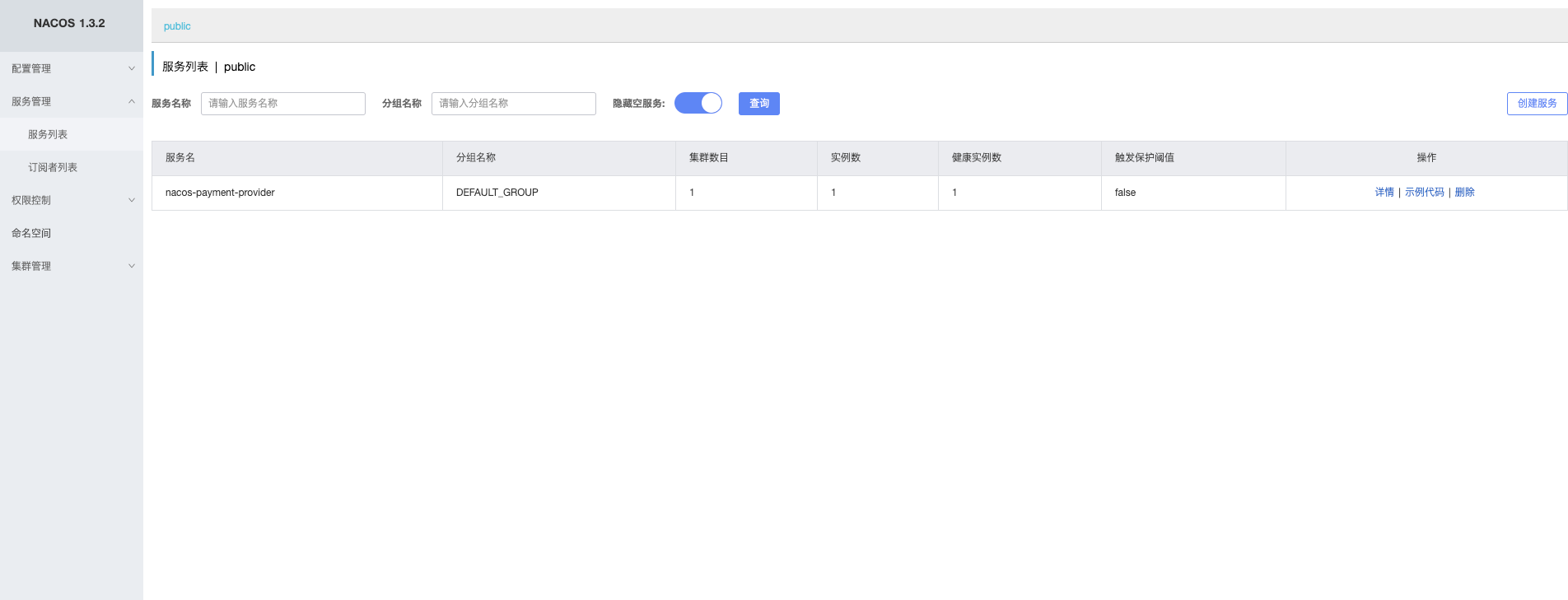Image resolution: width=1568 pixels, height=600 pixels.
Task: Click the 创建服务 button
Action: pos(1537,104)
